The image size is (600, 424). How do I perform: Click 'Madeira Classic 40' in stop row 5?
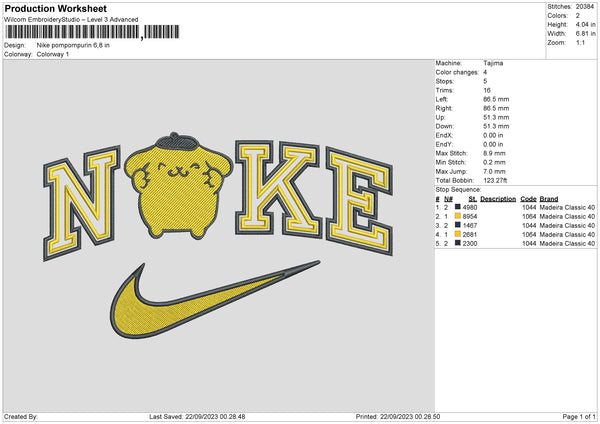(567, 243)
